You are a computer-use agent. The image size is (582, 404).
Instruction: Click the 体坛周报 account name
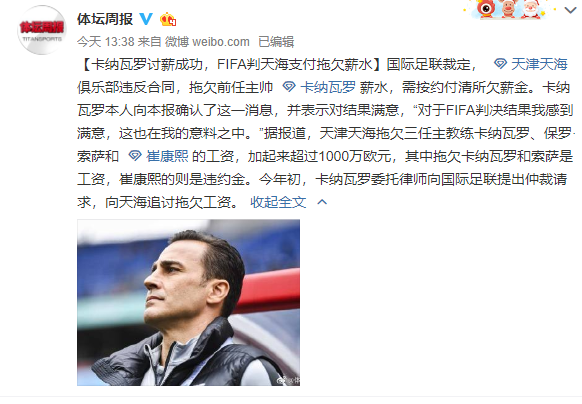coord(105,19)
